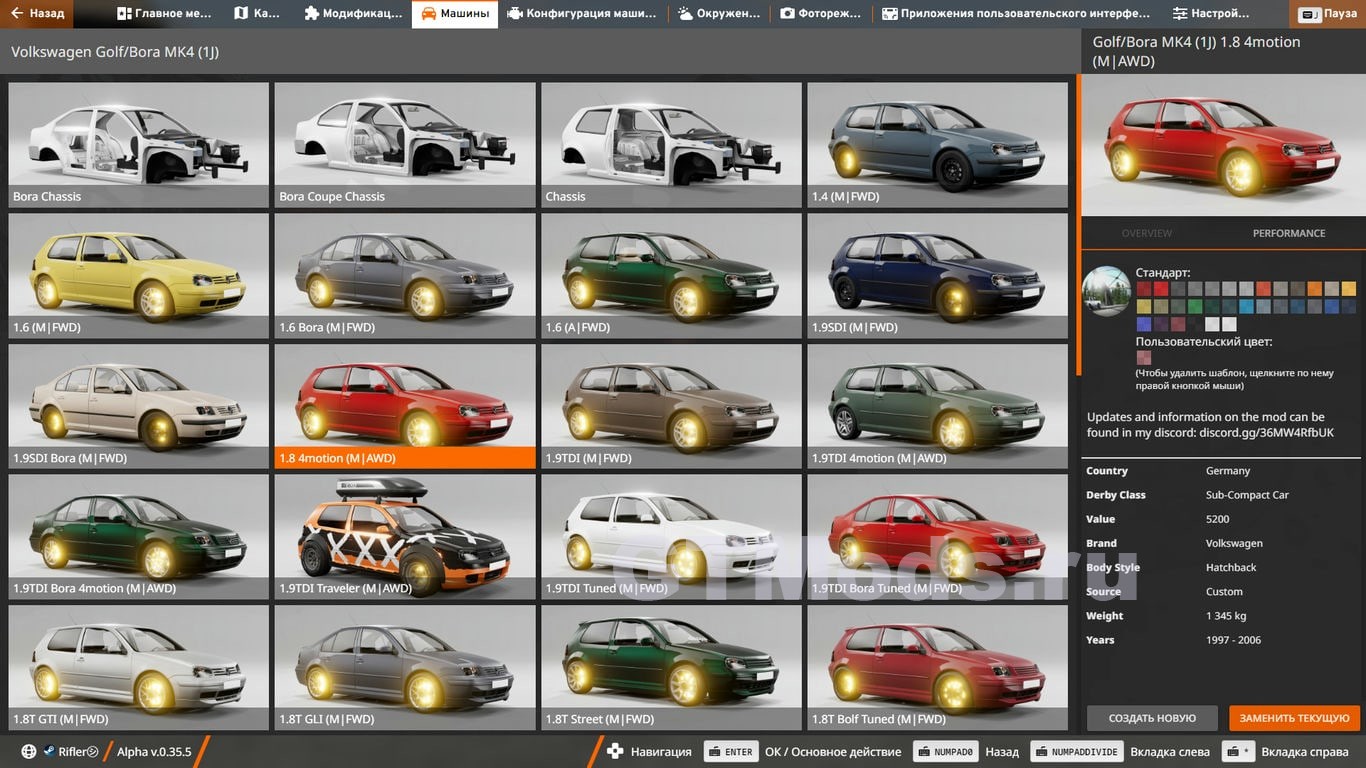Click the ЗАМЕНИТЬ ТЕКУЩУЮ button
Viewport: 1366px width, 768px height.
point(1295,718)
